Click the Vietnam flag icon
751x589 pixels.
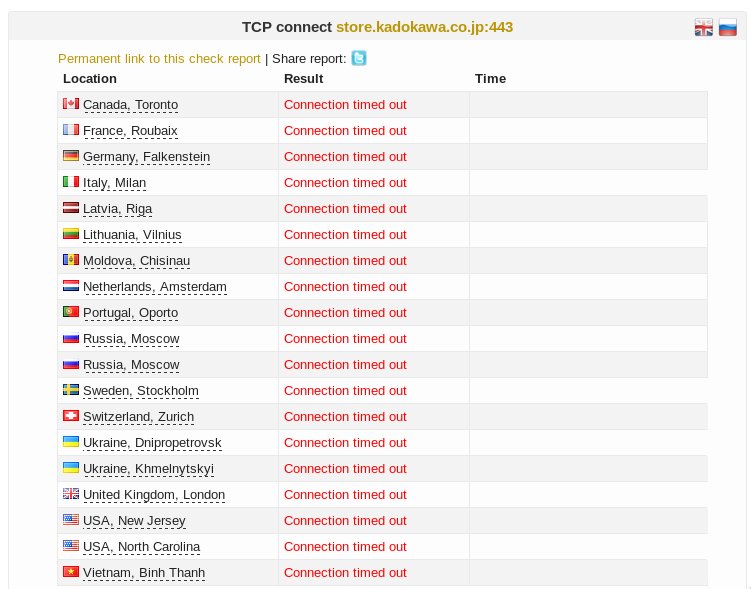click(x=71, y=572)
